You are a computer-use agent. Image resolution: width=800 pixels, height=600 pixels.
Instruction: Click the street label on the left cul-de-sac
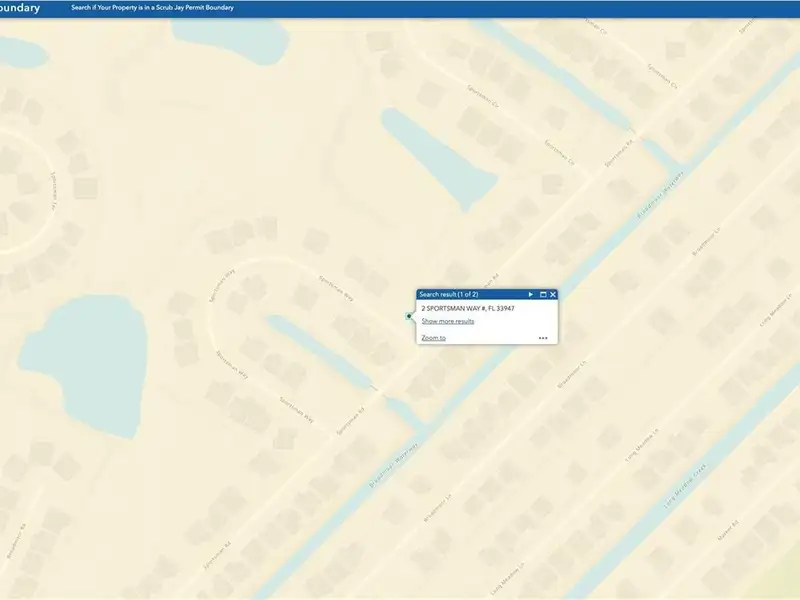(x=53, y=189)
